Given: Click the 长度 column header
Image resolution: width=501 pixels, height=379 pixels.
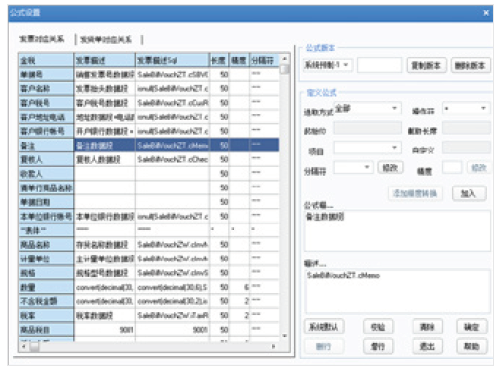Looking at the screenshot, I should click(x=219, y=60).
